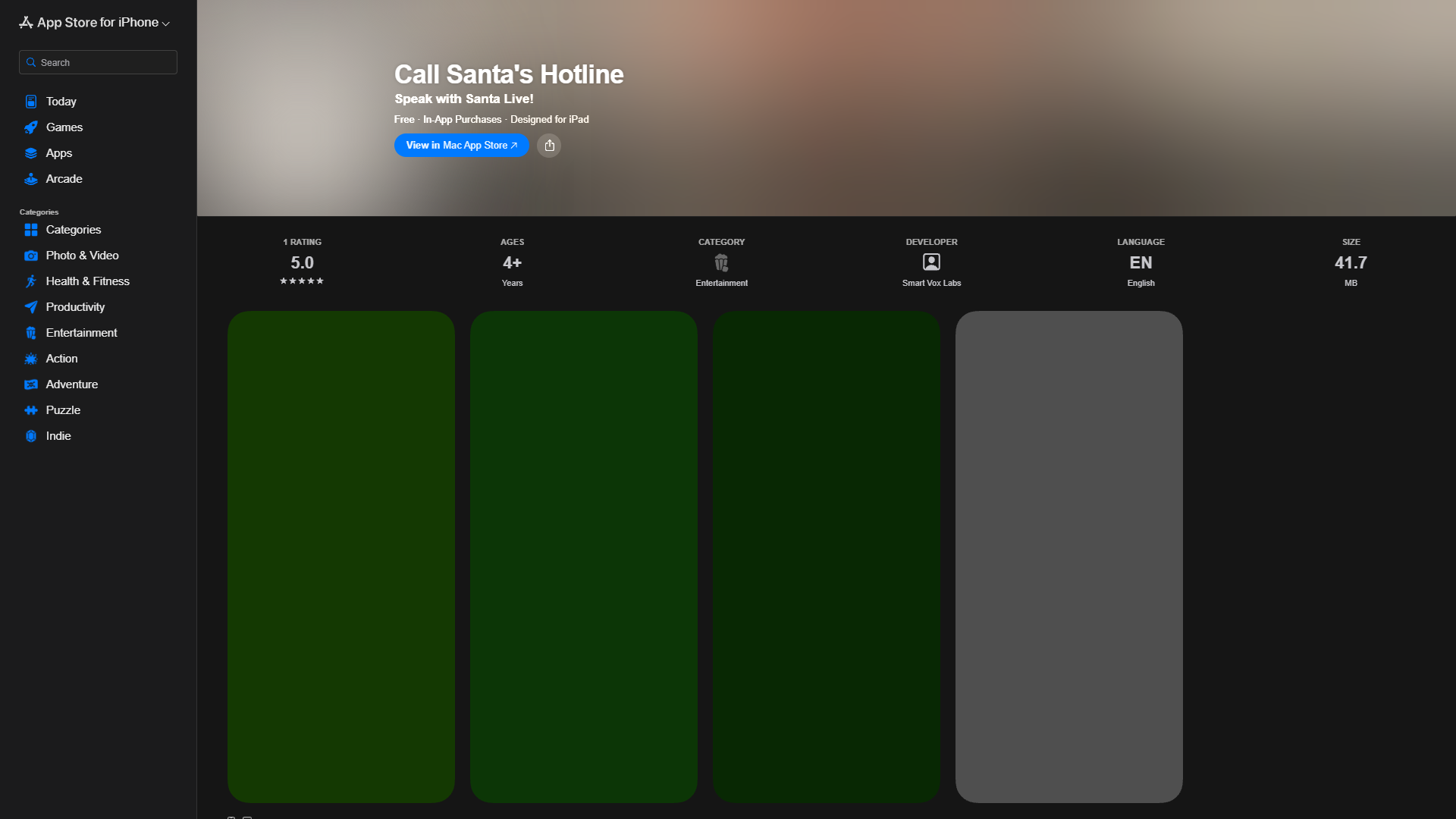Click the Games rocket icon
The image size is (1456, 819).
pyautogui.click(x=31, y=127)
